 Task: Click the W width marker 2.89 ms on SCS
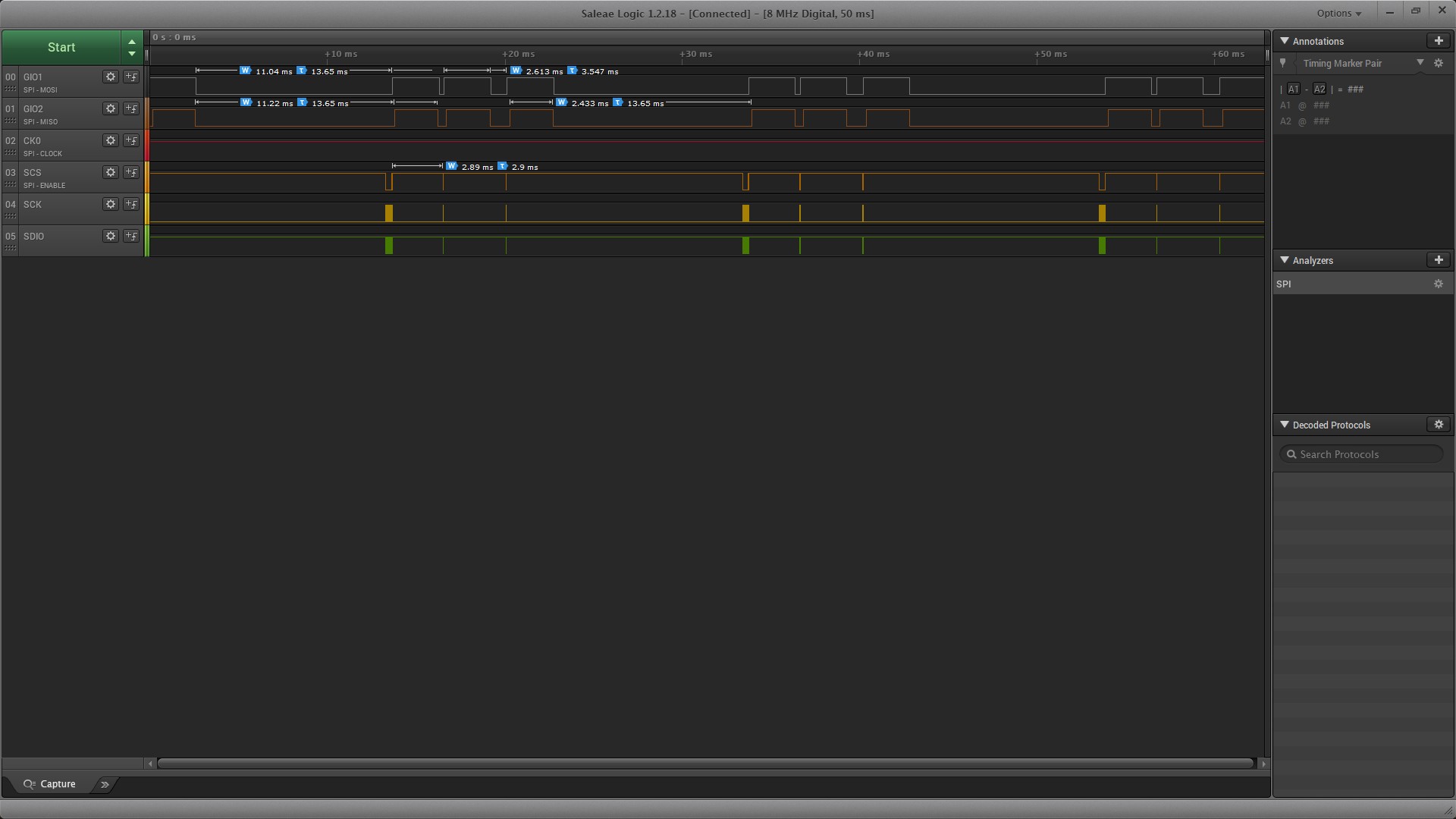(451, 166)
